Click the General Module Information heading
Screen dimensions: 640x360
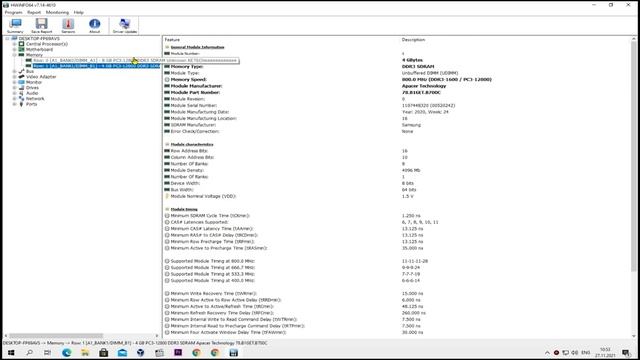coord(198,47)
